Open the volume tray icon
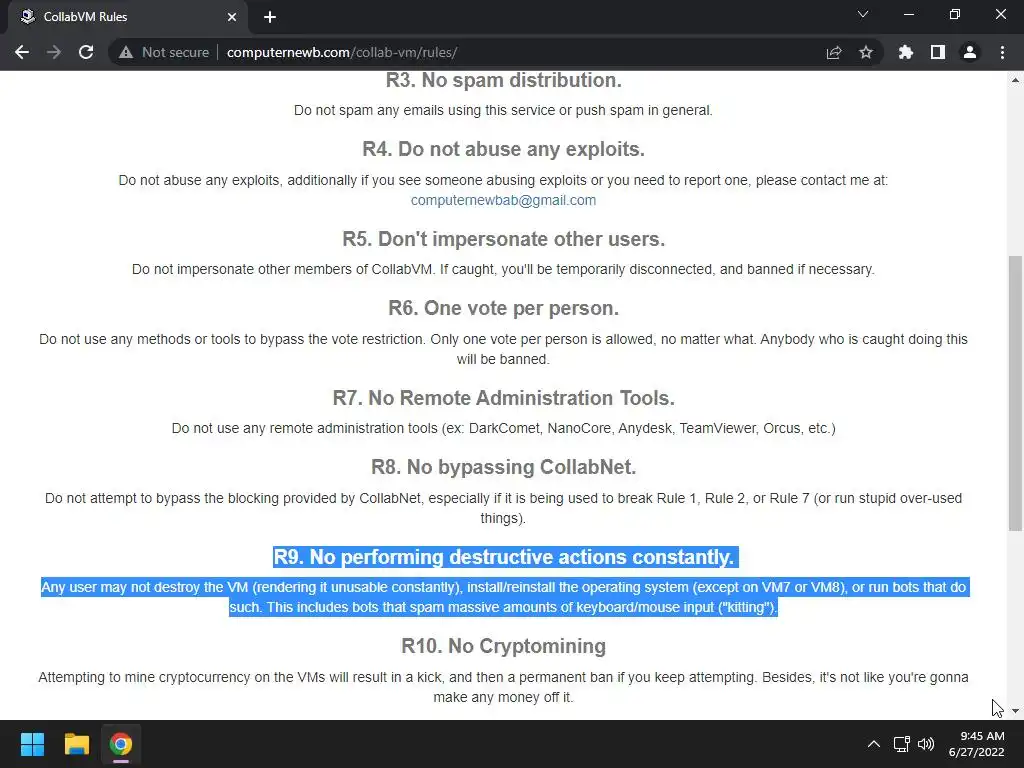 tap(926, 744)
